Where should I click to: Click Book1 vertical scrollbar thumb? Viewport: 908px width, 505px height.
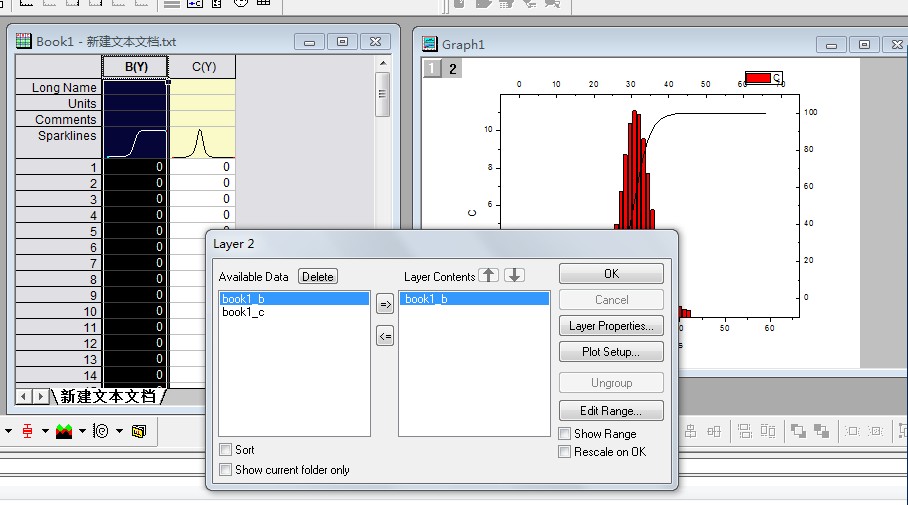point(382,94)
